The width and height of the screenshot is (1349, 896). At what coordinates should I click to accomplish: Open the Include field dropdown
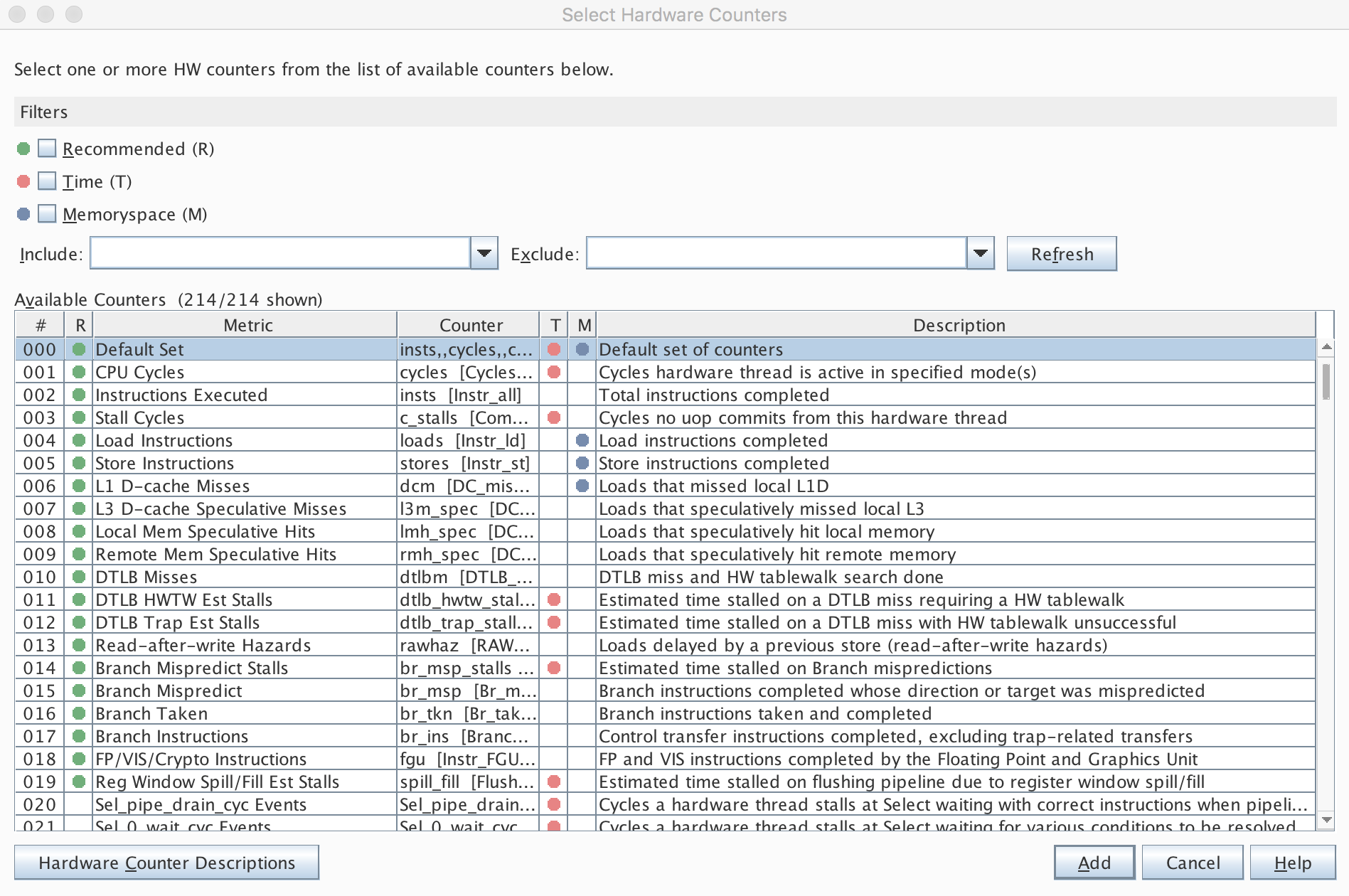484,253
